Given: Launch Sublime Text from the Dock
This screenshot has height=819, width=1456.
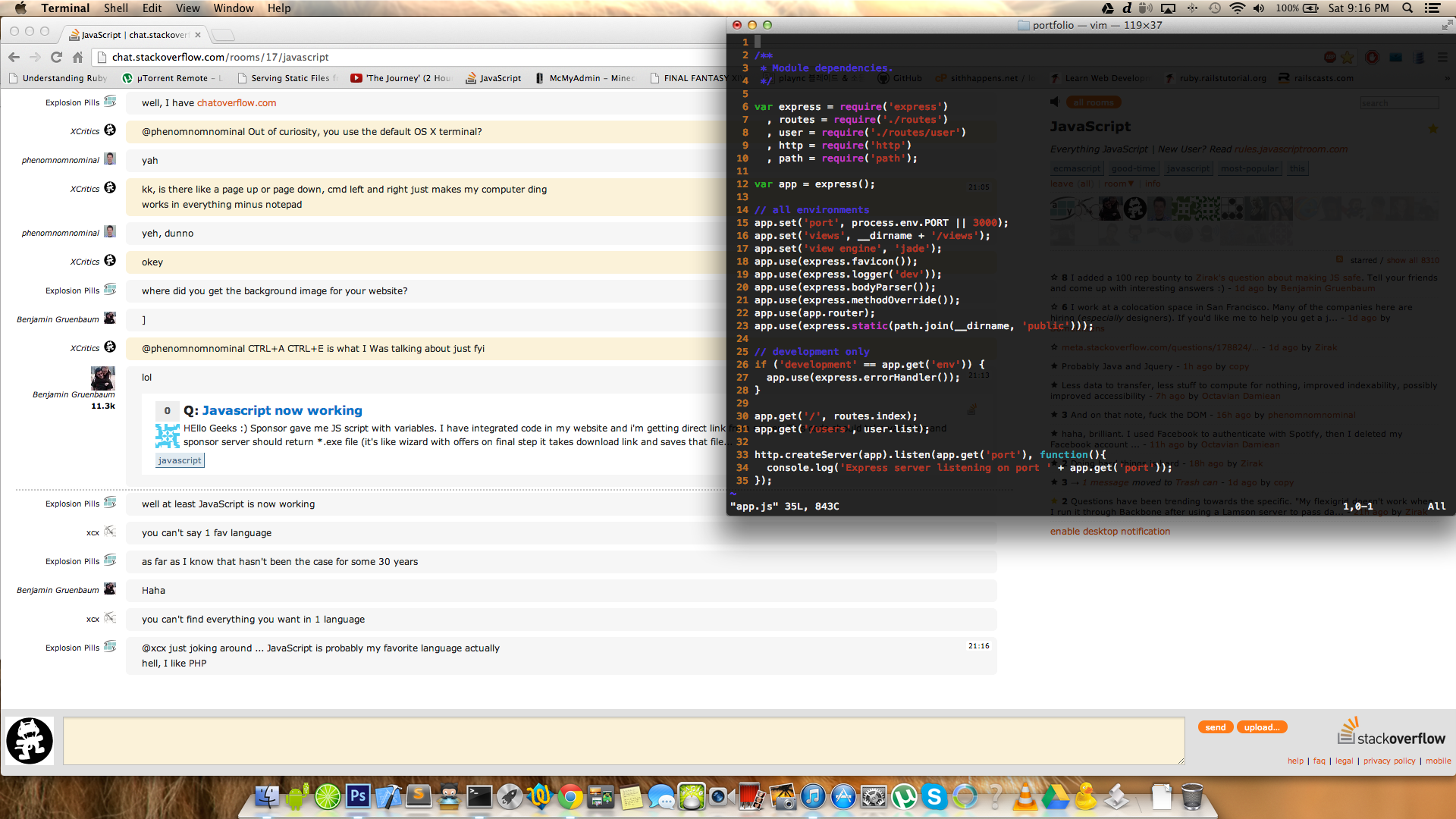Looking at the screenshot, I should [x=419, y=796].
